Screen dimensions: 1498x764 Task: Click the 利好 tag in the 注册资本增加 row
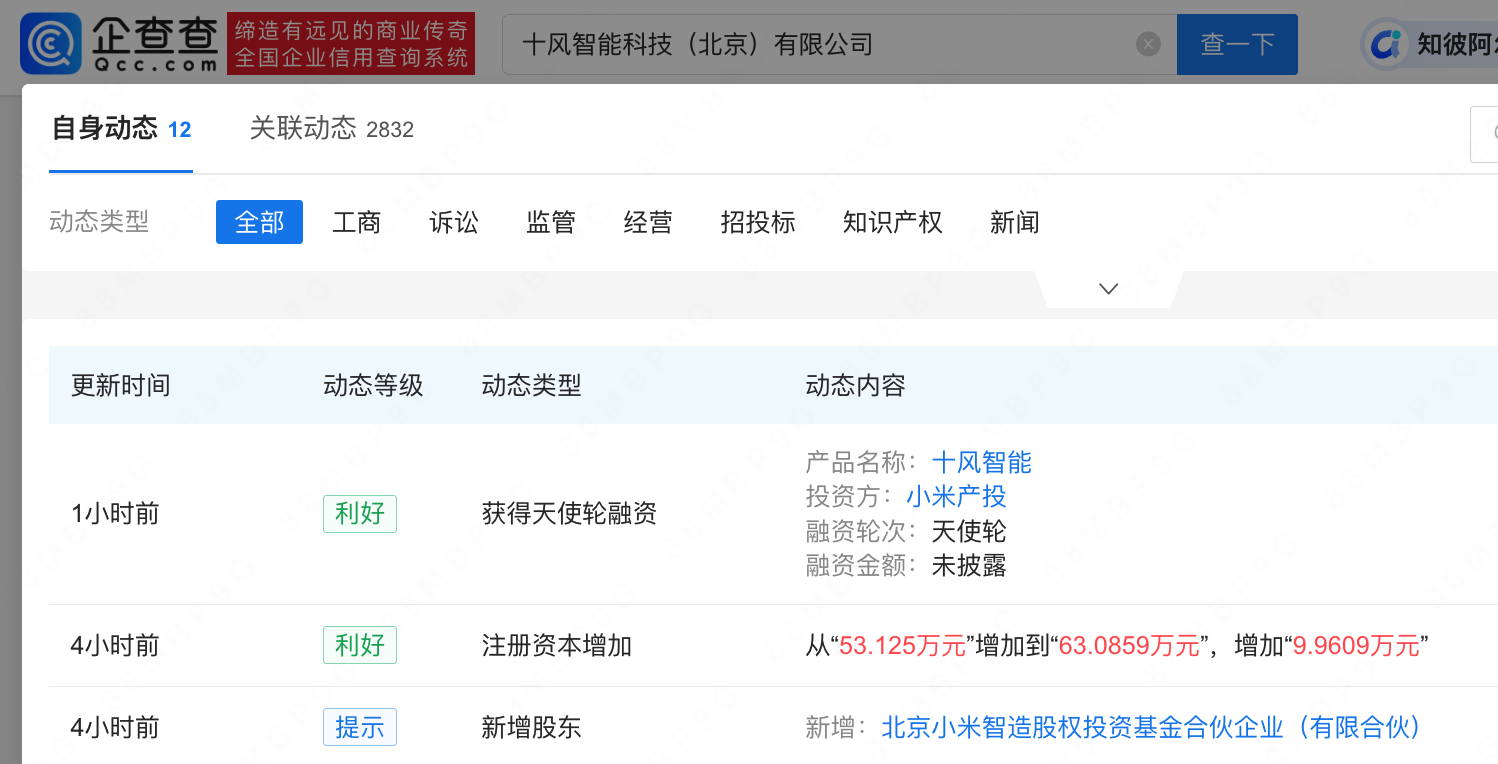pyautogui.click(x=360, y=645)
